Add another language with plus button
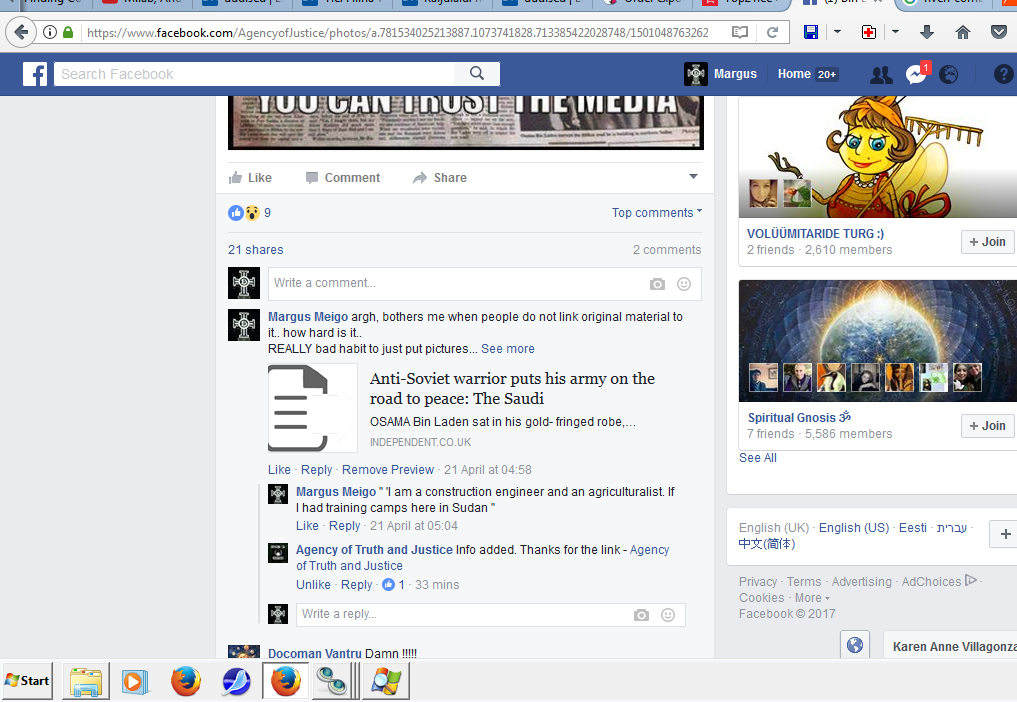 pos(1005,534)
